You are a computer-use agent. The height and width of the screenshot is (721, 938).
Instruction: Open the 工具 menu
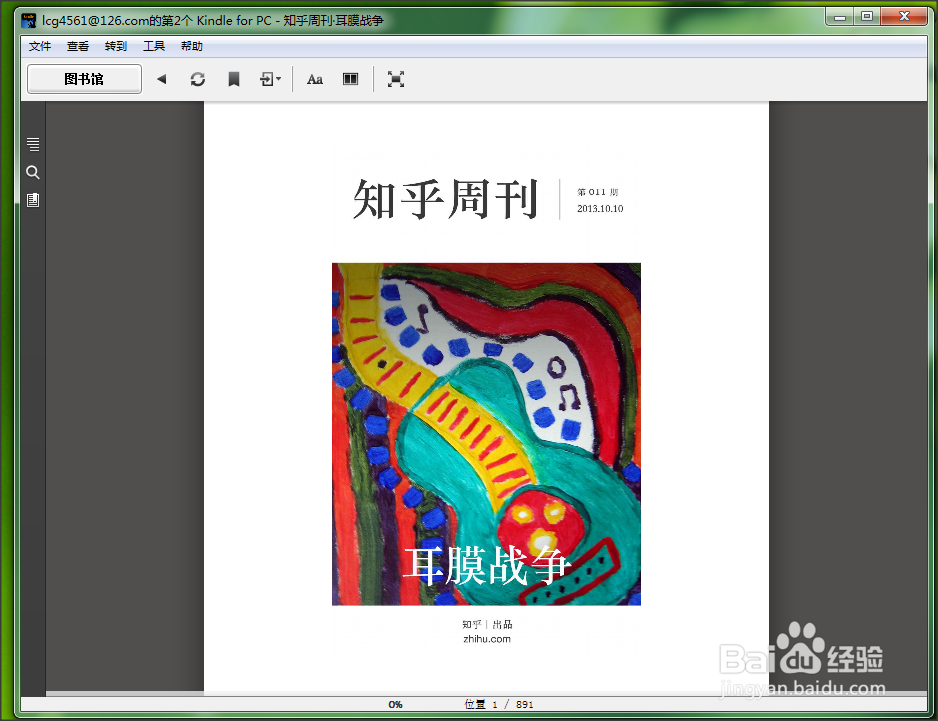(154, 46)
